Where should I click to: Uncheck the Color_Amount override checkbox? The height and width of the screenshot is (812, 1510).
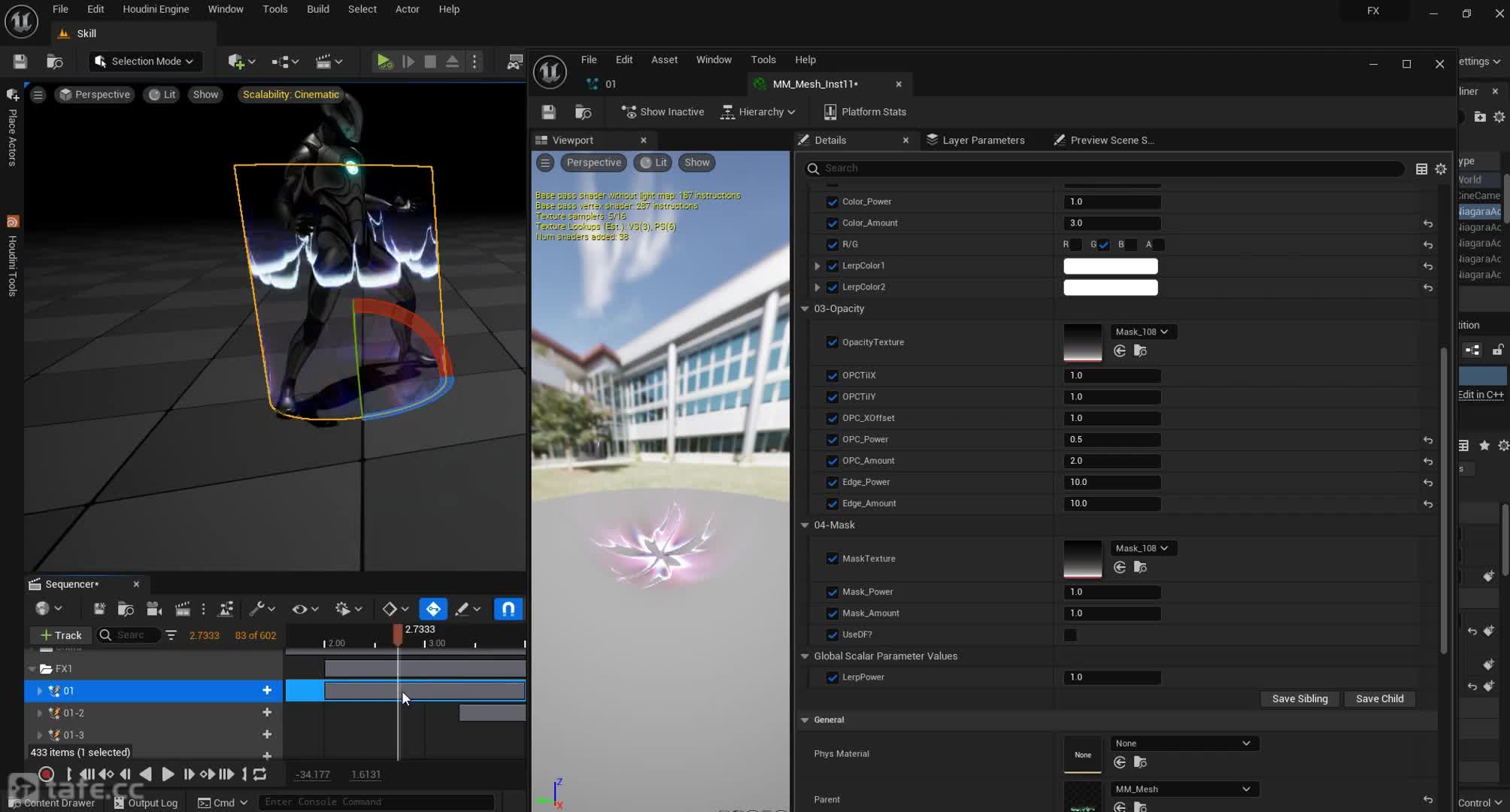point(832,223)
